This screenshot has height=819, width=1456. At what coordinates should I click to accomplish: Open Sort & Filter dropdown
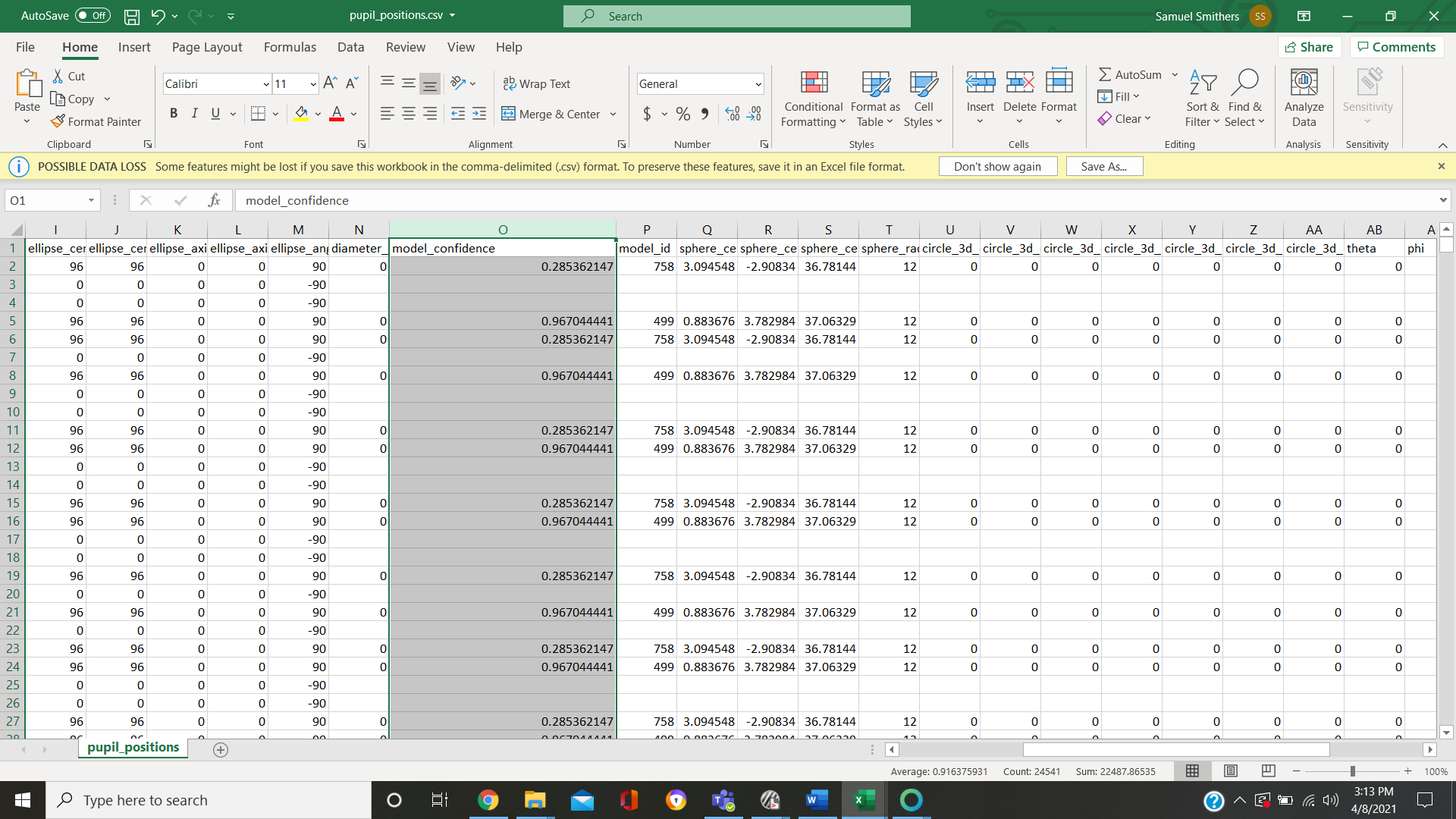pyautogui.click(x=1203, y=99)
